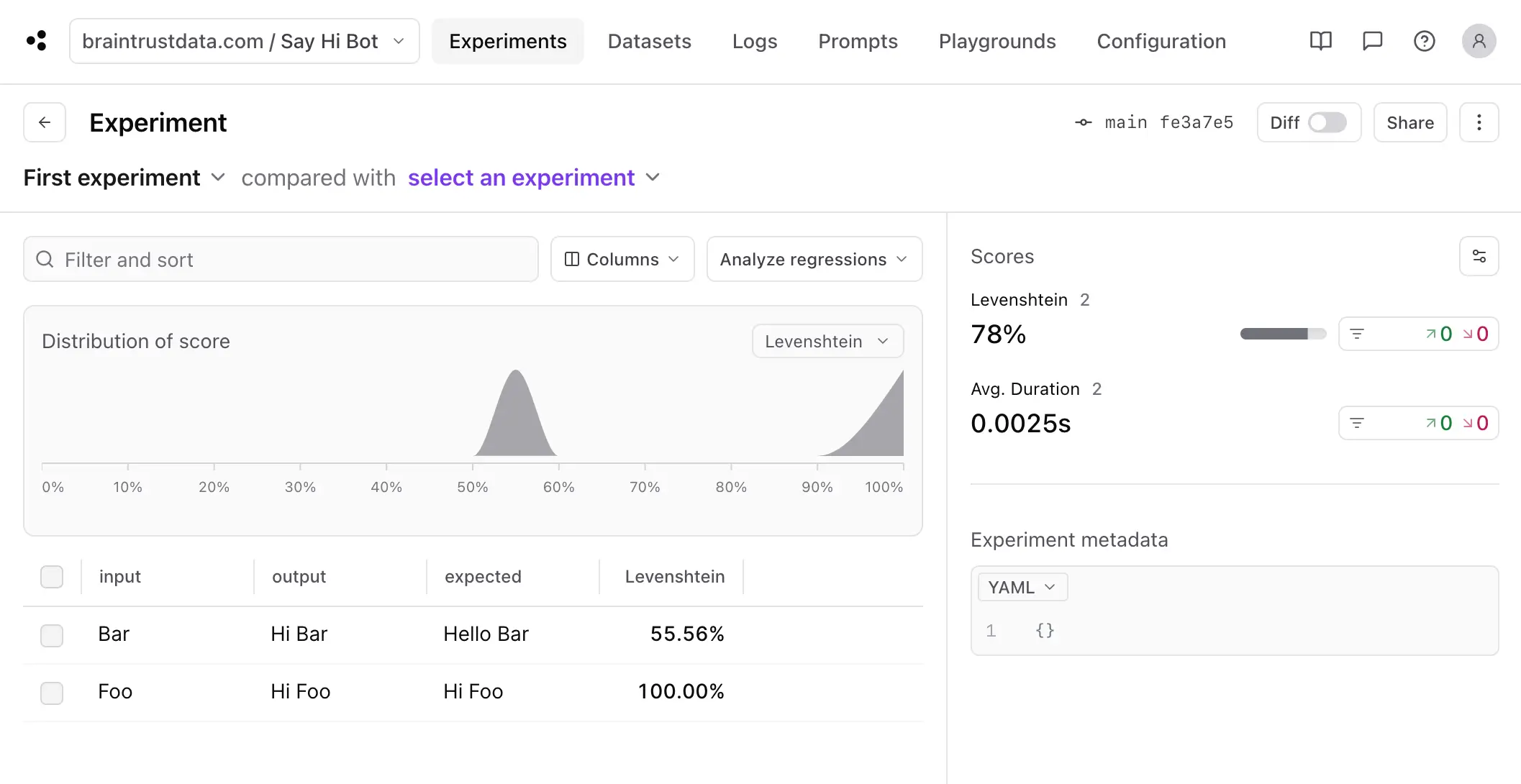Open the Columns dropdown

(622, 259)
